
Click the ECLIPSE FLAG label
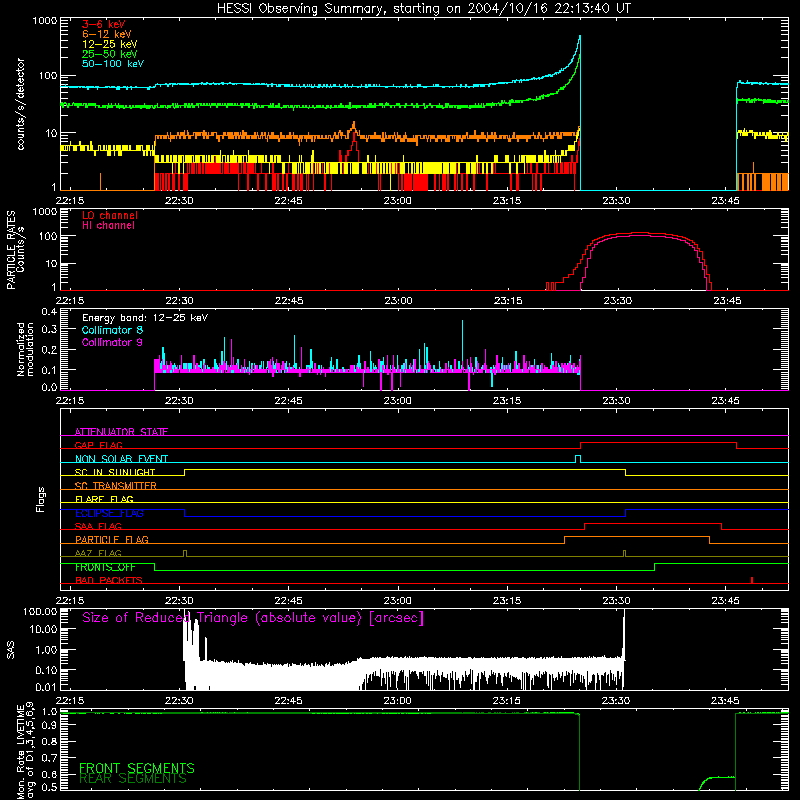109,513
